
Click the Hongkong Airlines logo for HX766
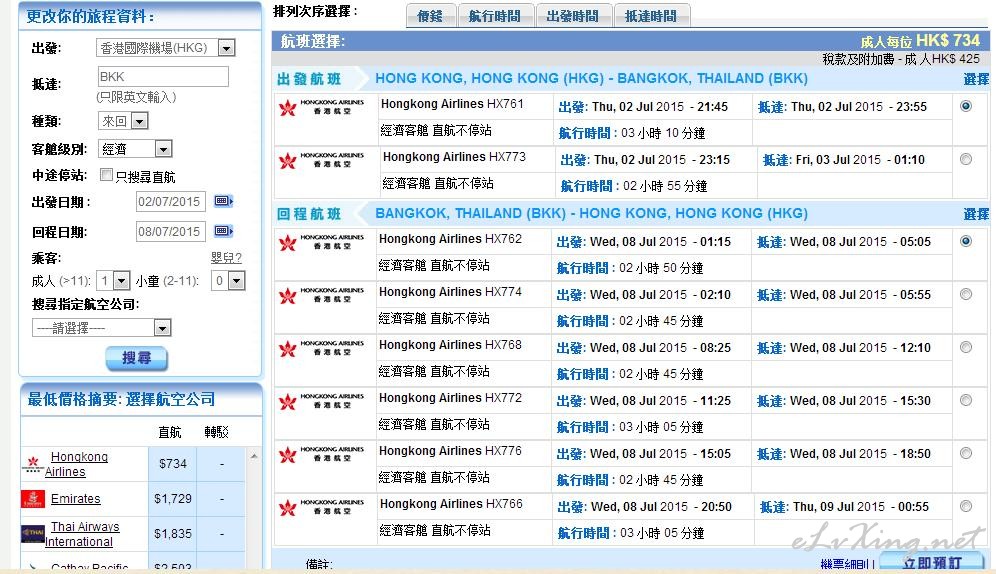(321, 507)
